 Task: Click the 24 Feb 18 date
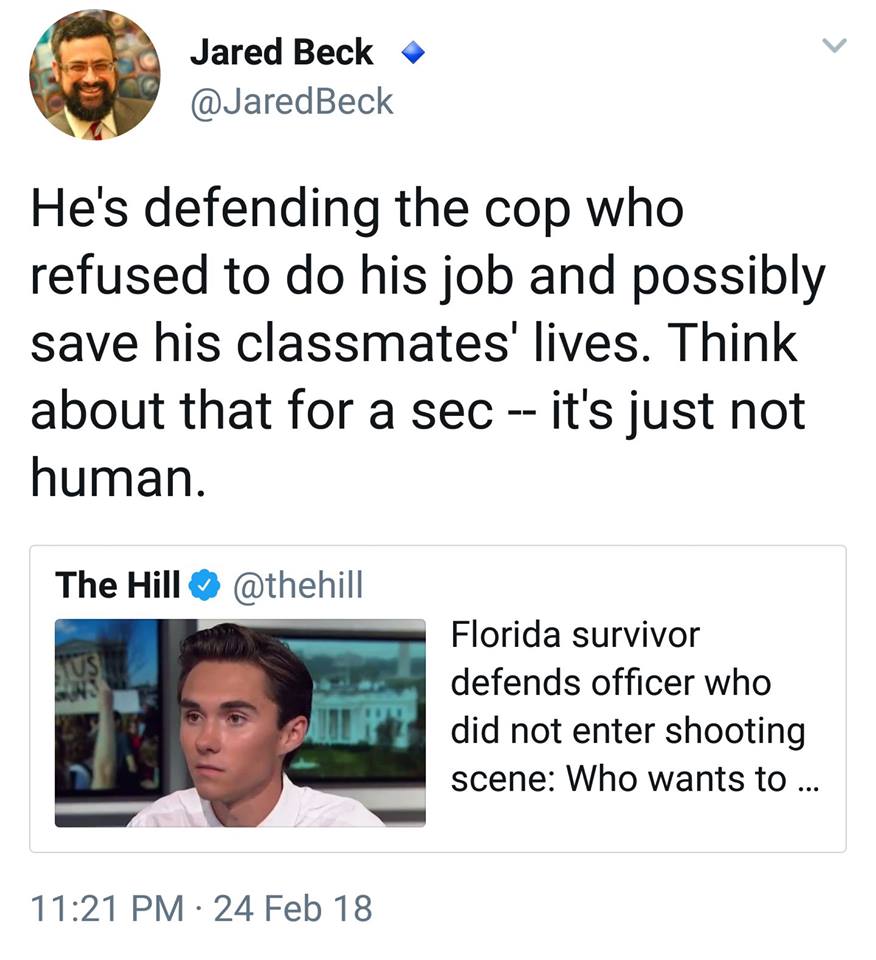click(293, 908)
